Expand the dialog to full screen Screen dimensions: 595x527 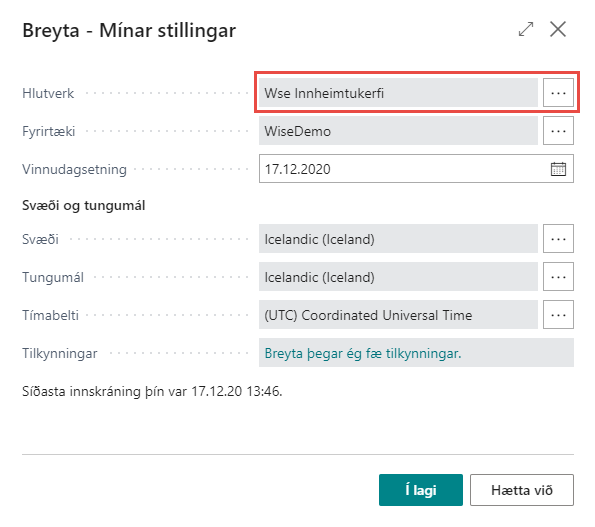click(x=526, y=29)
